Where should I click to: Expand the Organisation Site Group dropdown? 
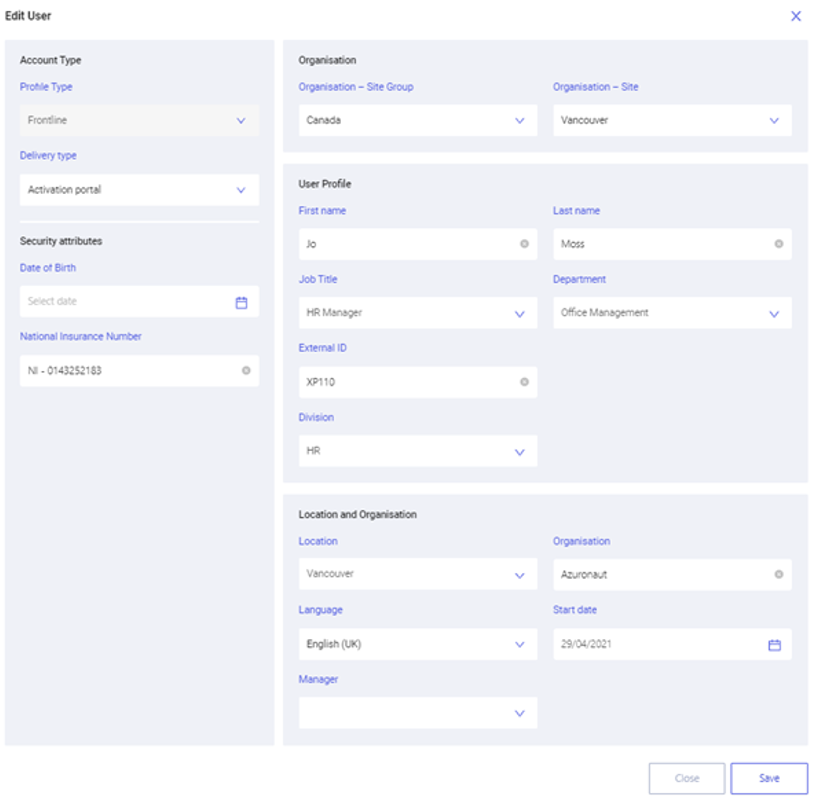click(x=418, y=120)
